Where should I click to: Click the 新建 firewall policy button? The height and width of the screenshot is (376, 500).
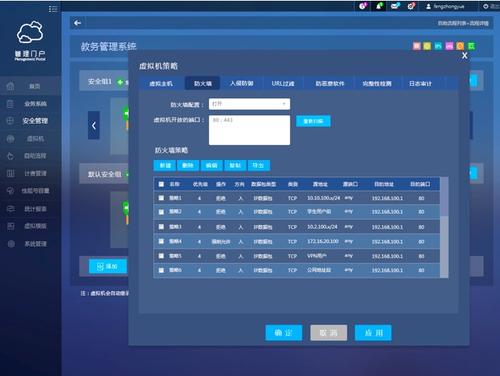click(x=165, y=165)
